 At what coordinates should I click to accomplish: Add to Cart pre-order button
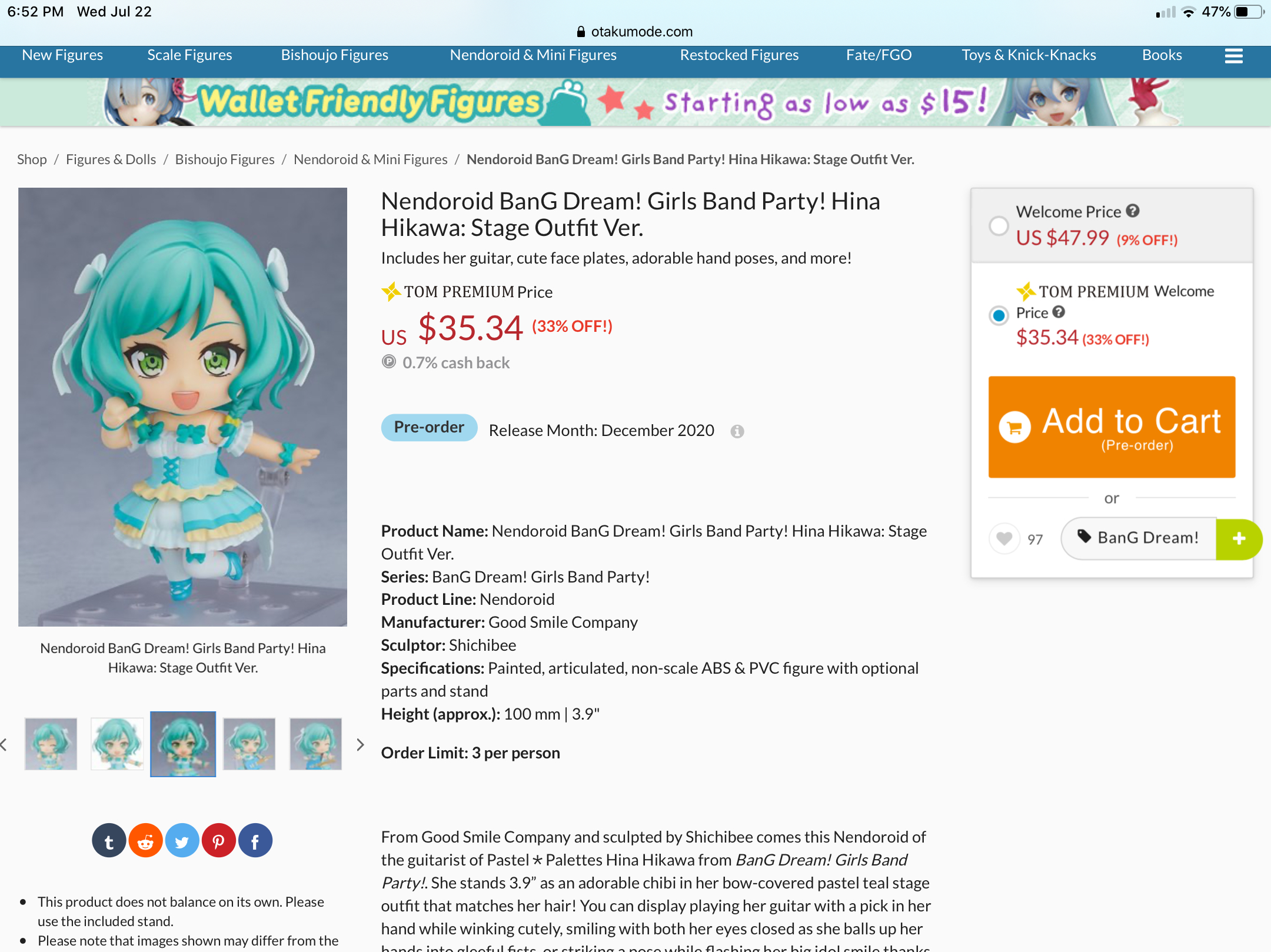point(1112,427)
